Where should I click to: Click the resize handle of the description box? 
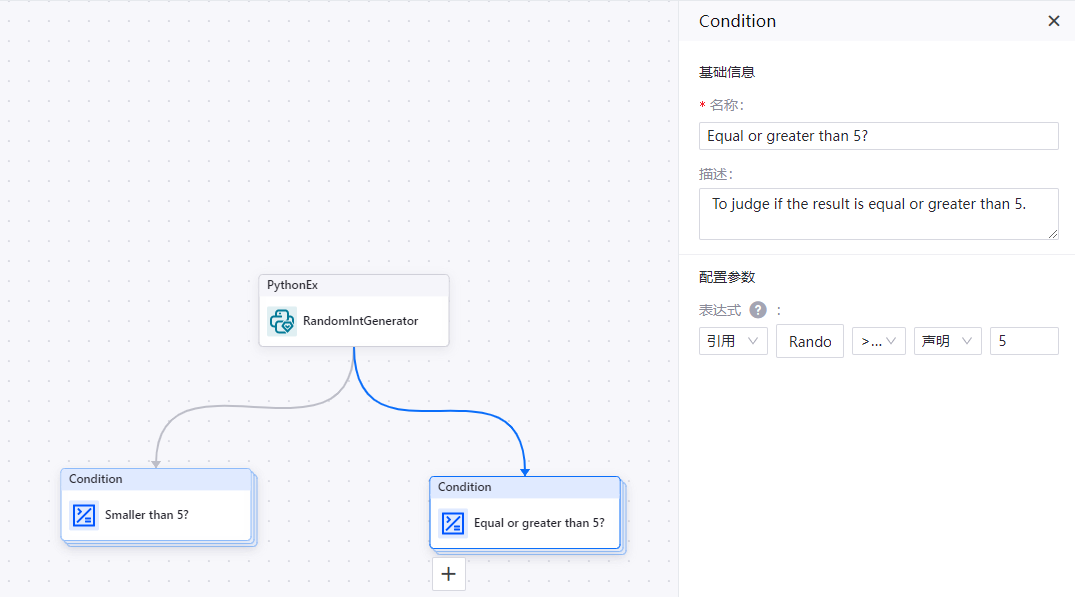[x=1053, y=234]
